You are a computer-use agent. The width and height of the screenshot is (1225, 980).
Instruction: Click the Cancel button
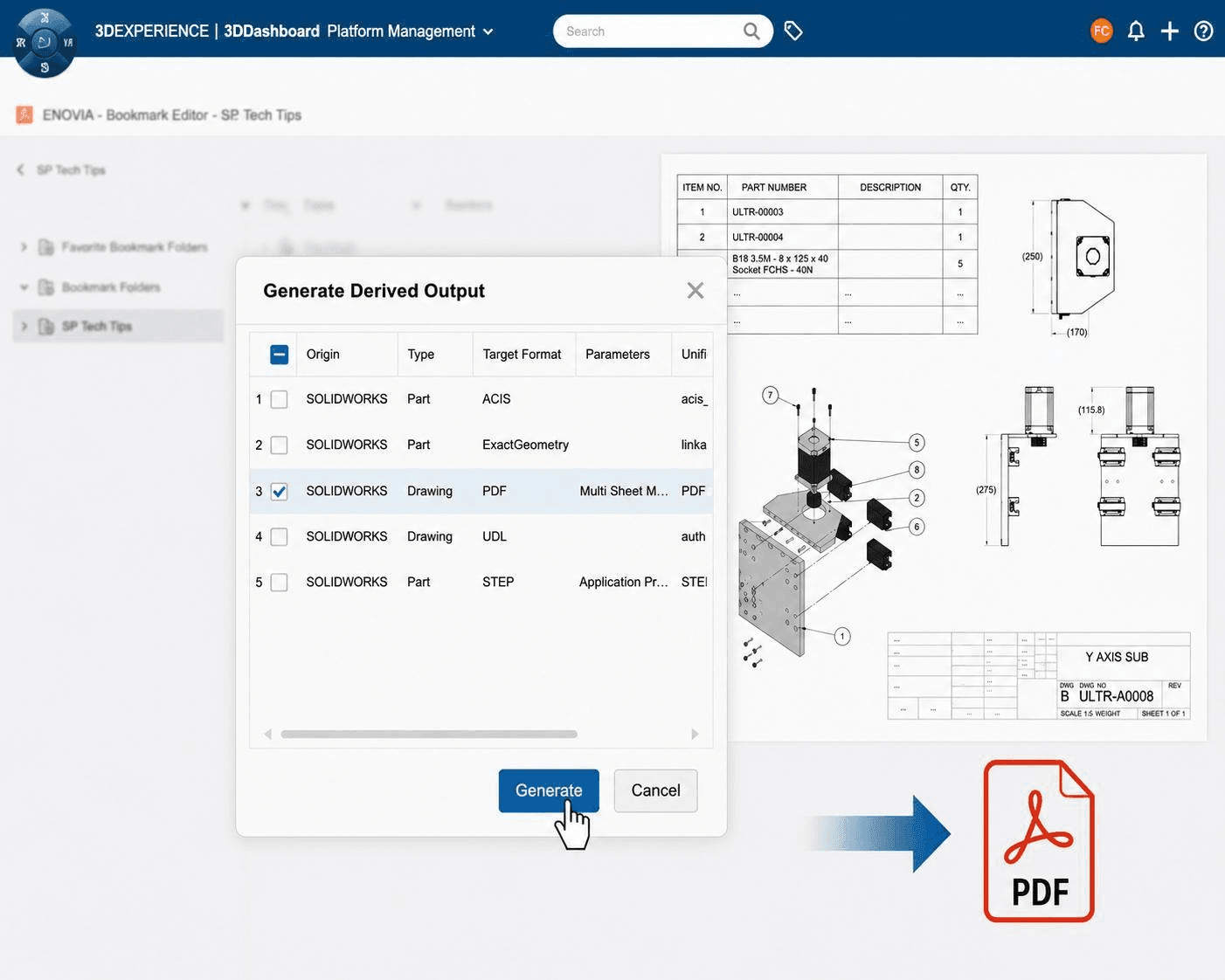pos(655,790)
